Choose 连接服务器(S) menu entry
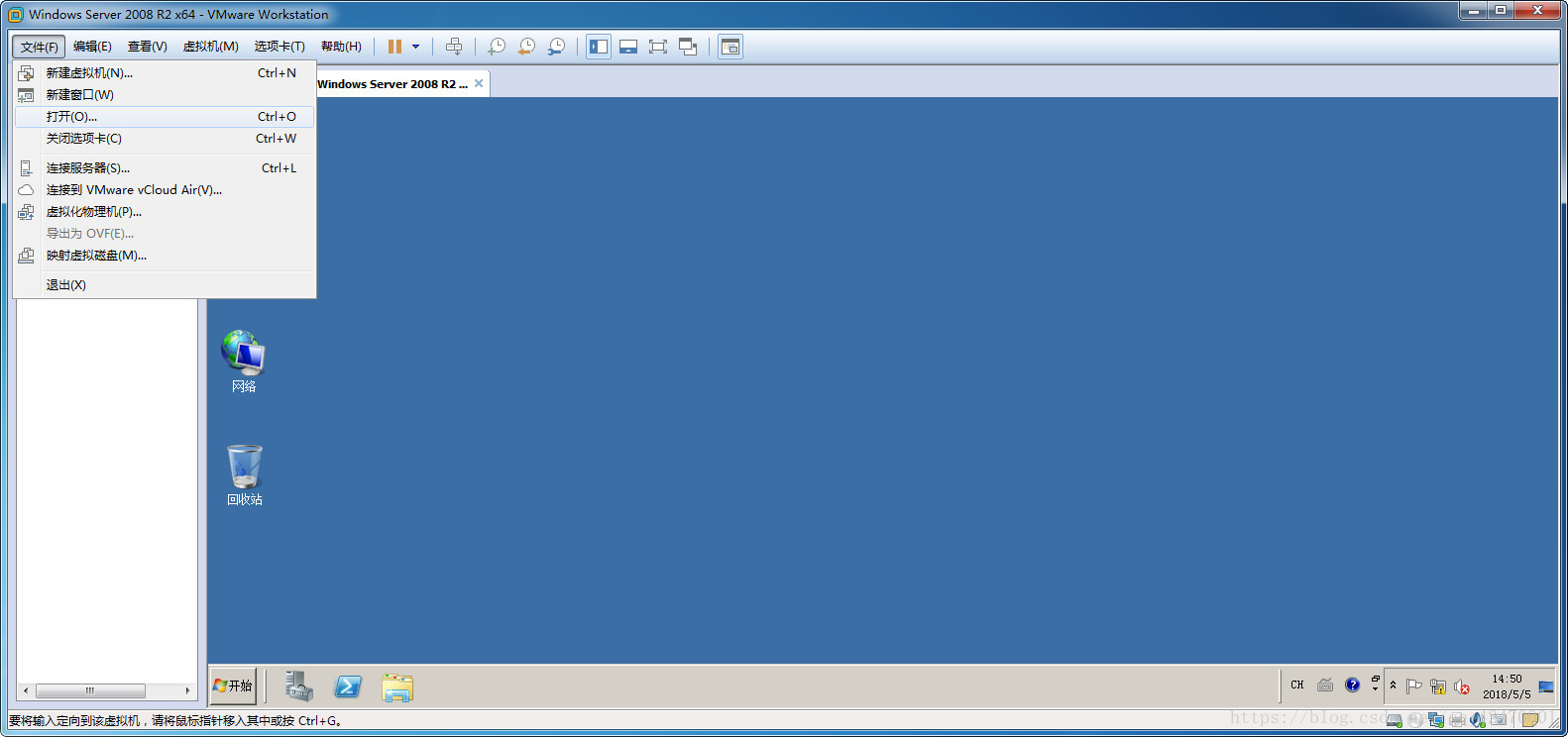This screenshot has width=1568, height=737. tap(165, 168)
